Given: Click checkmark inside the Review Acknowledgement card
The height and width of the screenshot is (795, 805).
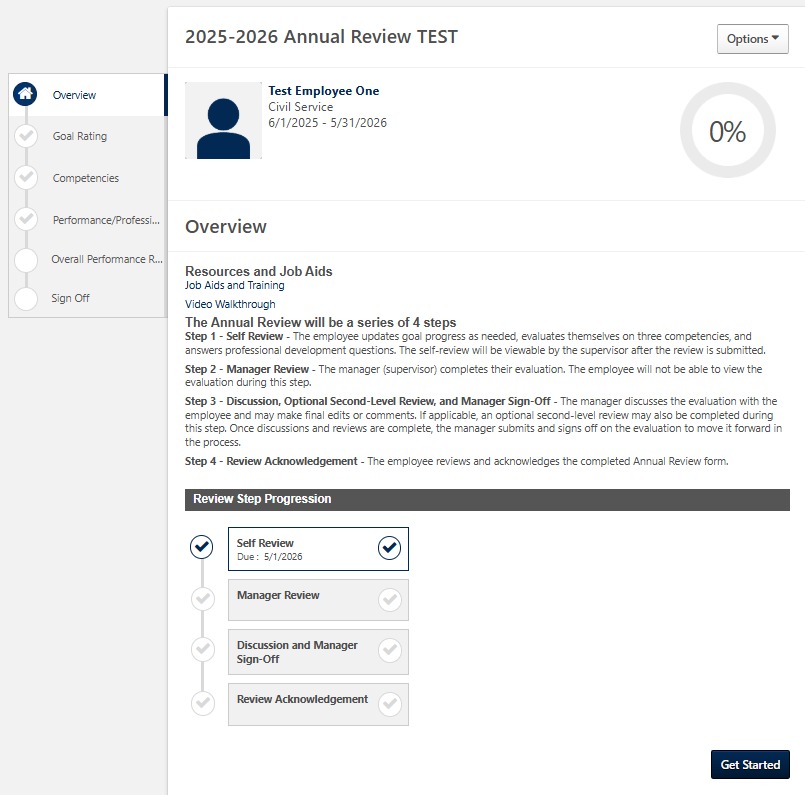Looking at the screenshot, I should (x=390, y=704).
